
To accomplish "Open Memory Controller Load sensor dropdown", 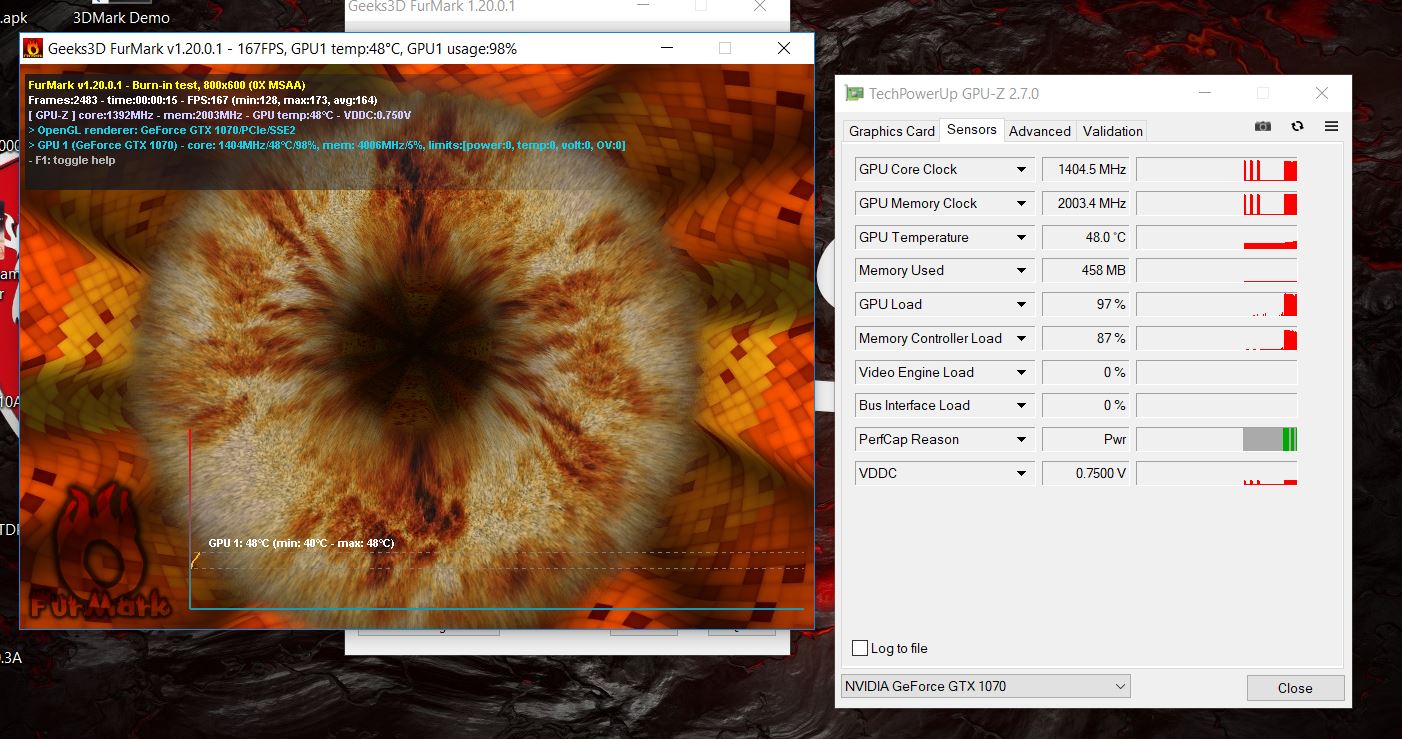I will click(1021, 339).
